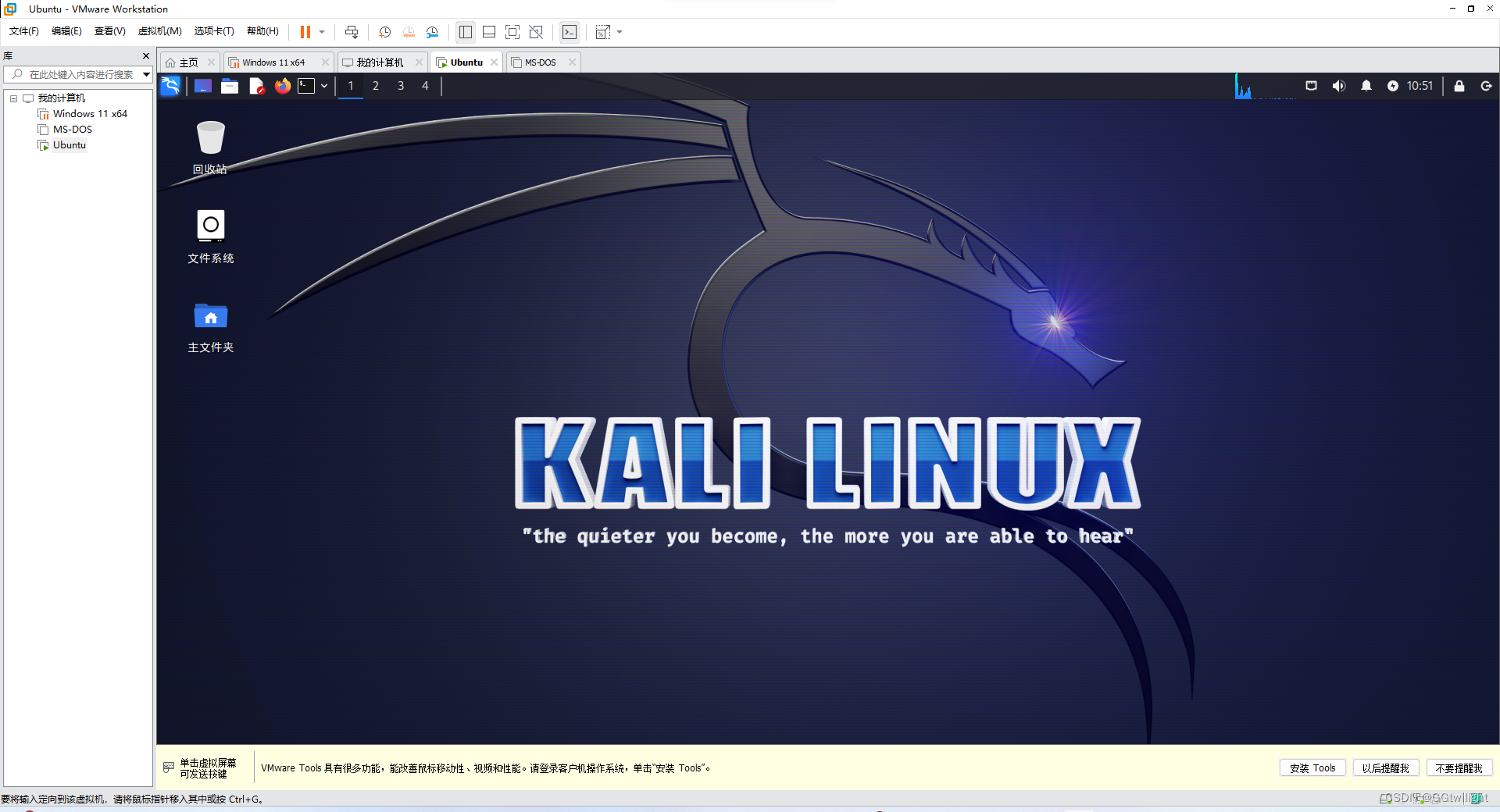Open the 主文件夹 home folder icon
This screenshot has width=1500, height=812.
[x=211, y=328]
